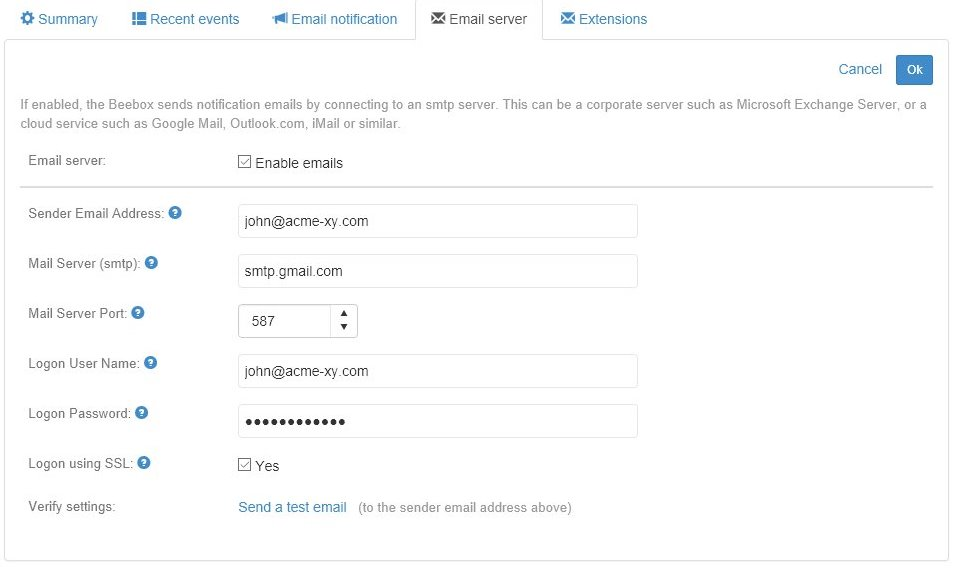The width and height of the screenshot is (960, 575).
Task: Click the Cancel link
Action: [860, 69]
